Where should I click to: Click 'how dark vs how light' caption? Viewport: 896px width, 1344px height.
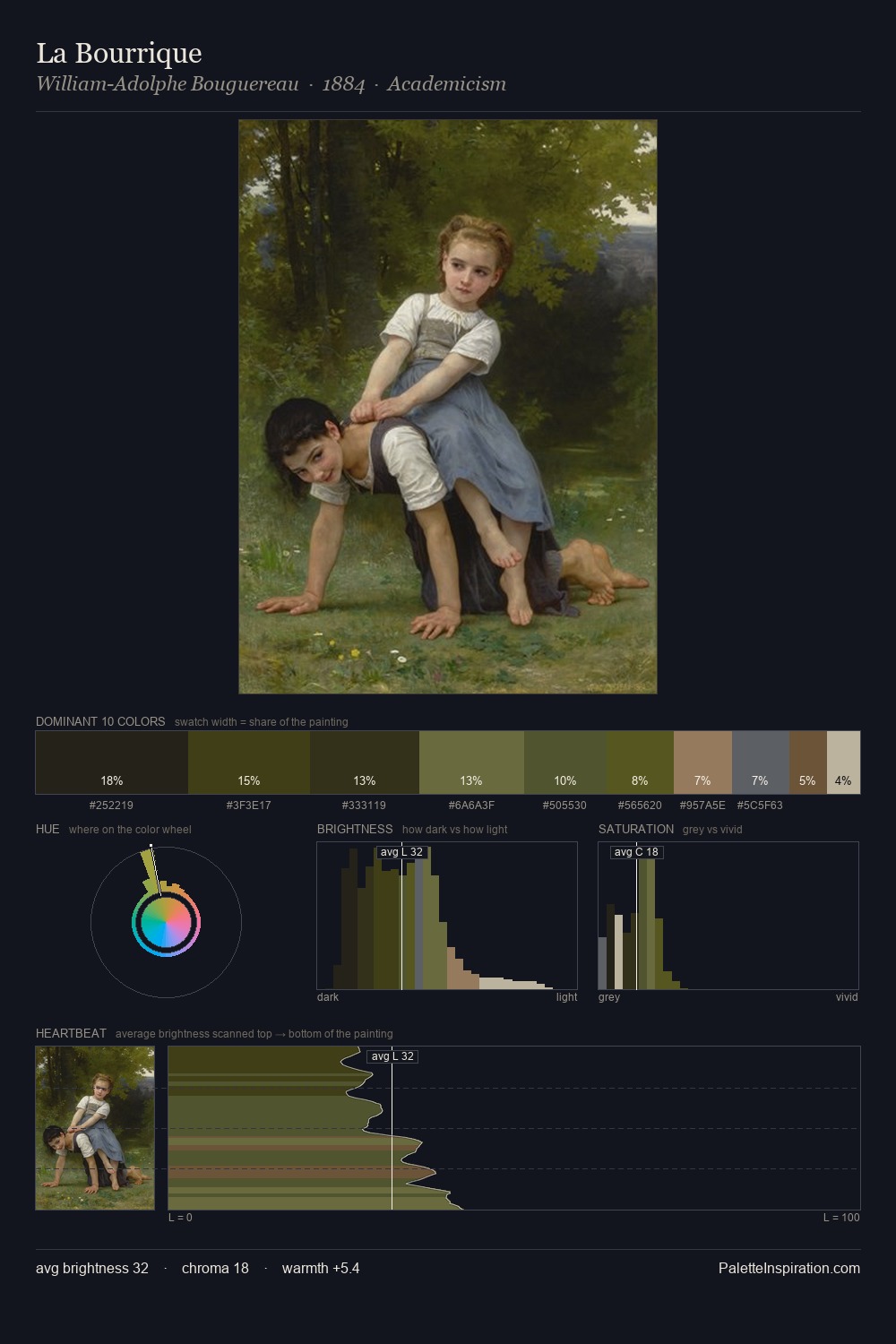455,830
